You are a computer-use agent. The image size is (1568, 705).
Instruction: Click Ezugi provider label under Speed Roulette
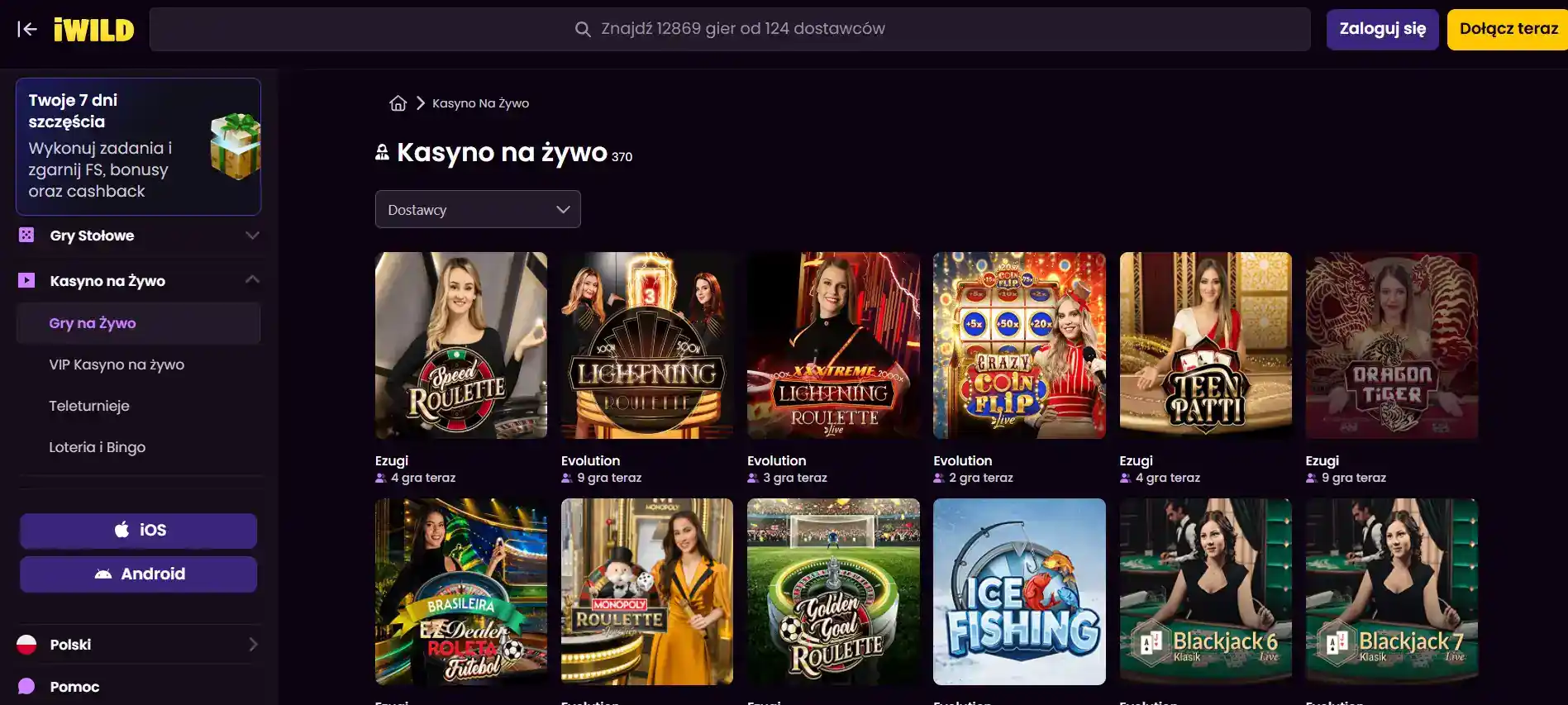tap(392, 461)
